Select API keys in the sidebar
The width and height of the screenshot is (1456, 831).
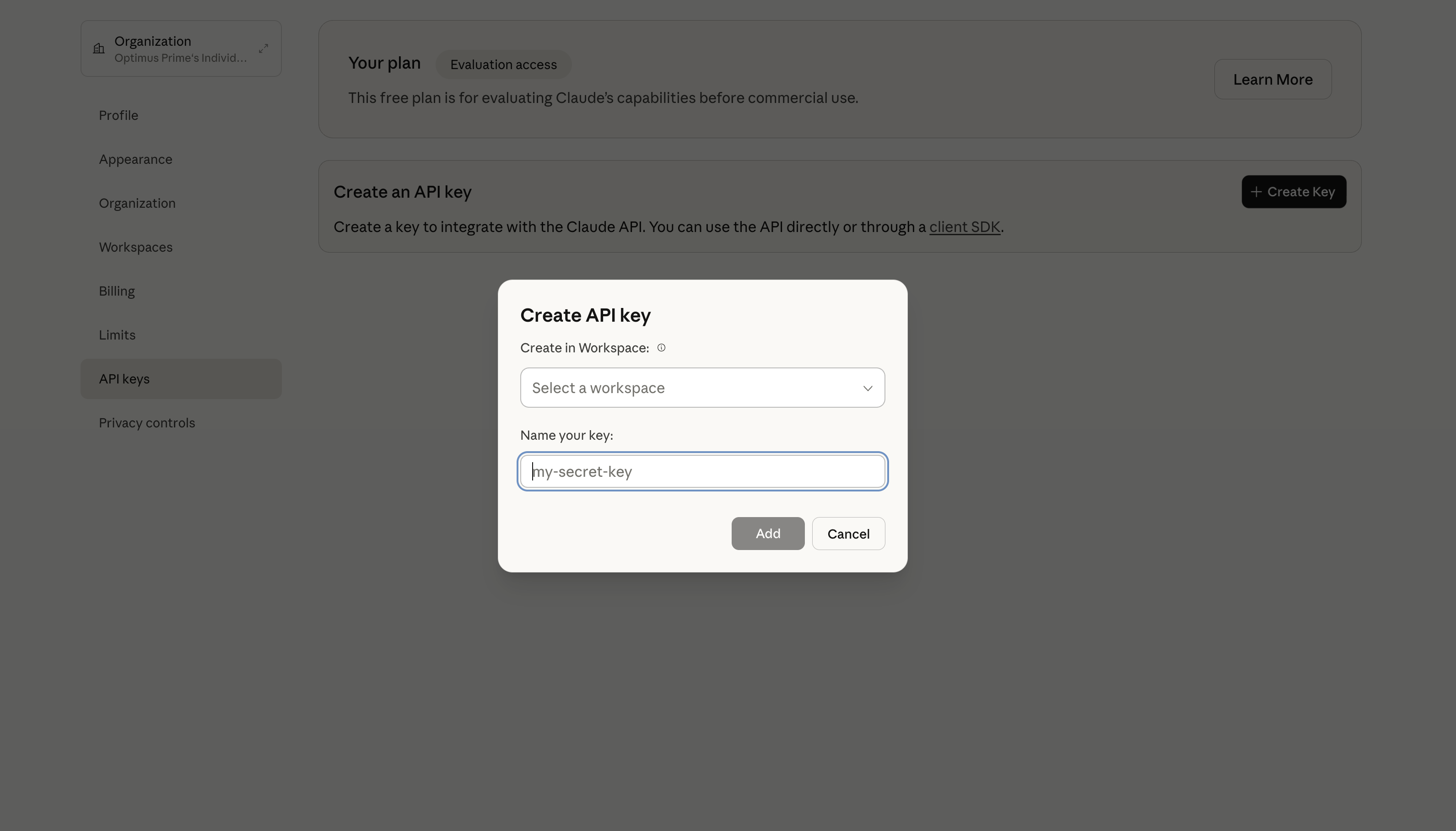124,379
